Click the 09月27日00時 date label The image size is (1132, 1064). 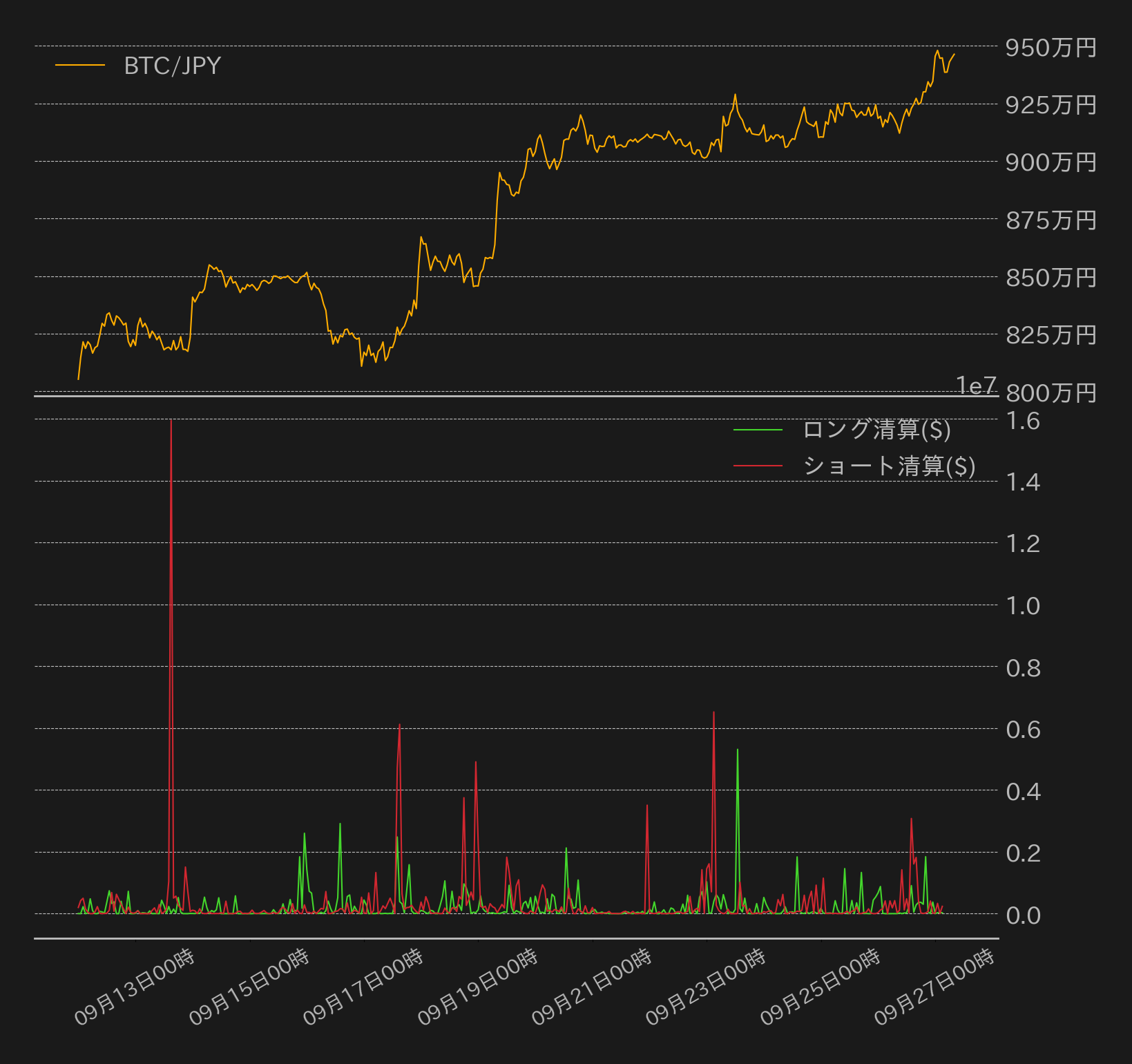[x=935, y=987]
